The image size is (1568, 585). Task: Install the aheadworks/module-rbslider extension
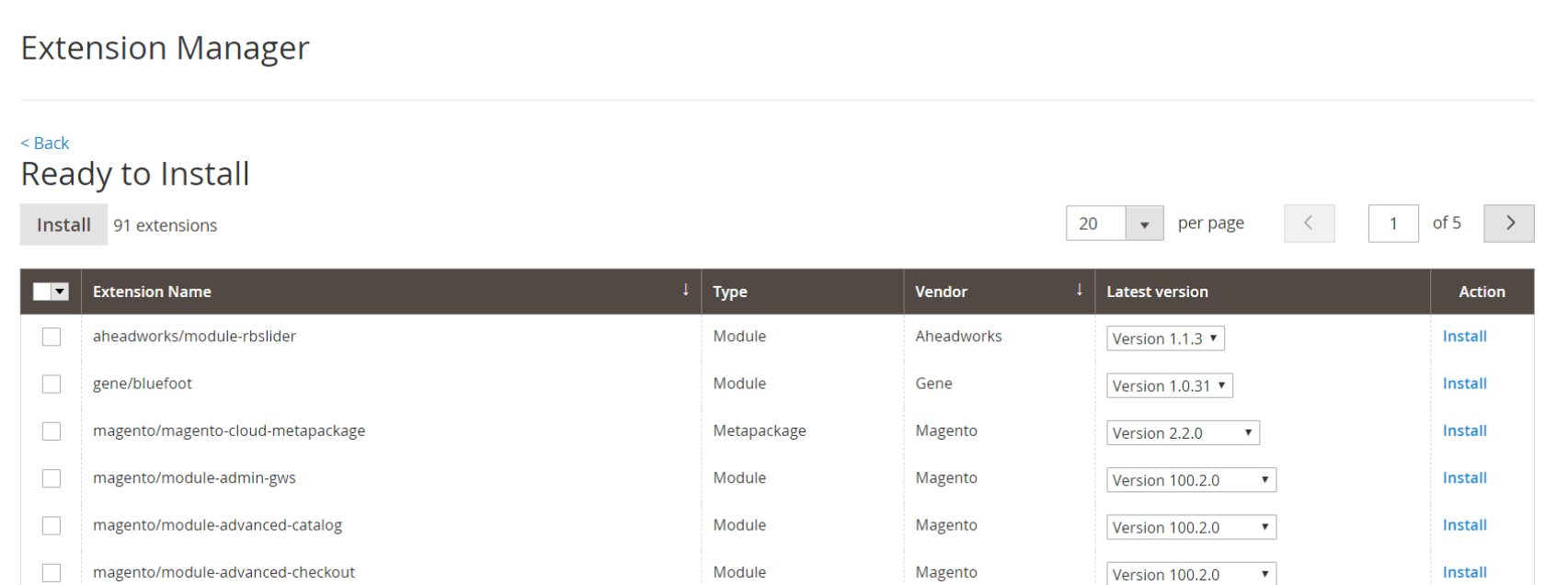[x=1464, y=337]
